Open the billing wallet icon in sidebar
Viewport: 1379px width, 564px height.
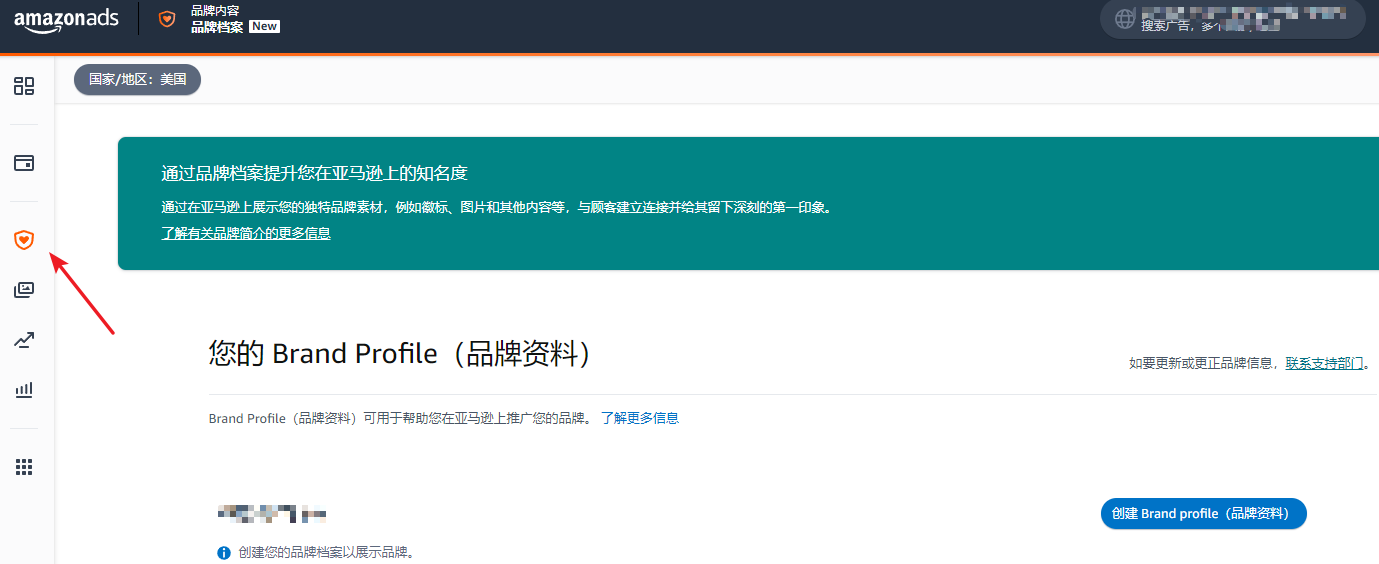pos(24,163)
